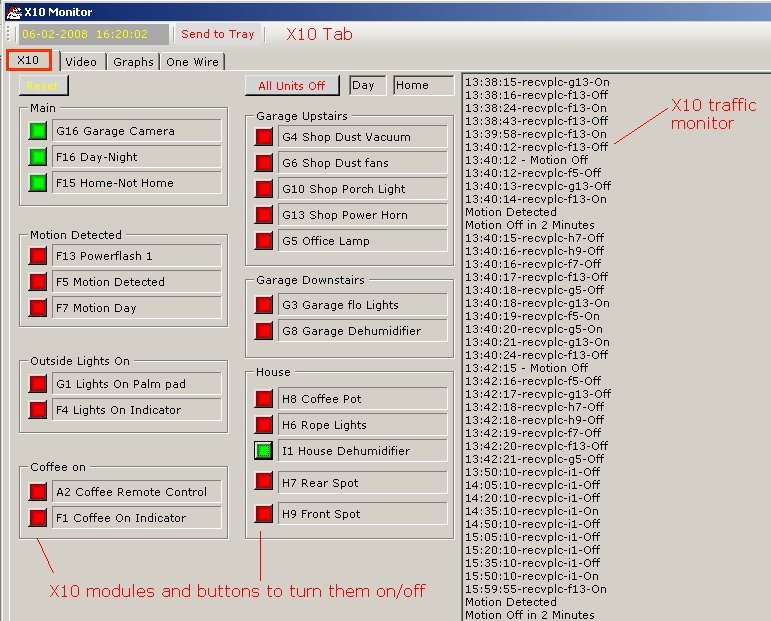Select log entry 13:38:15-recvplc-g13-On
This screenshot has width=771, height=621.
coord(537,82)
